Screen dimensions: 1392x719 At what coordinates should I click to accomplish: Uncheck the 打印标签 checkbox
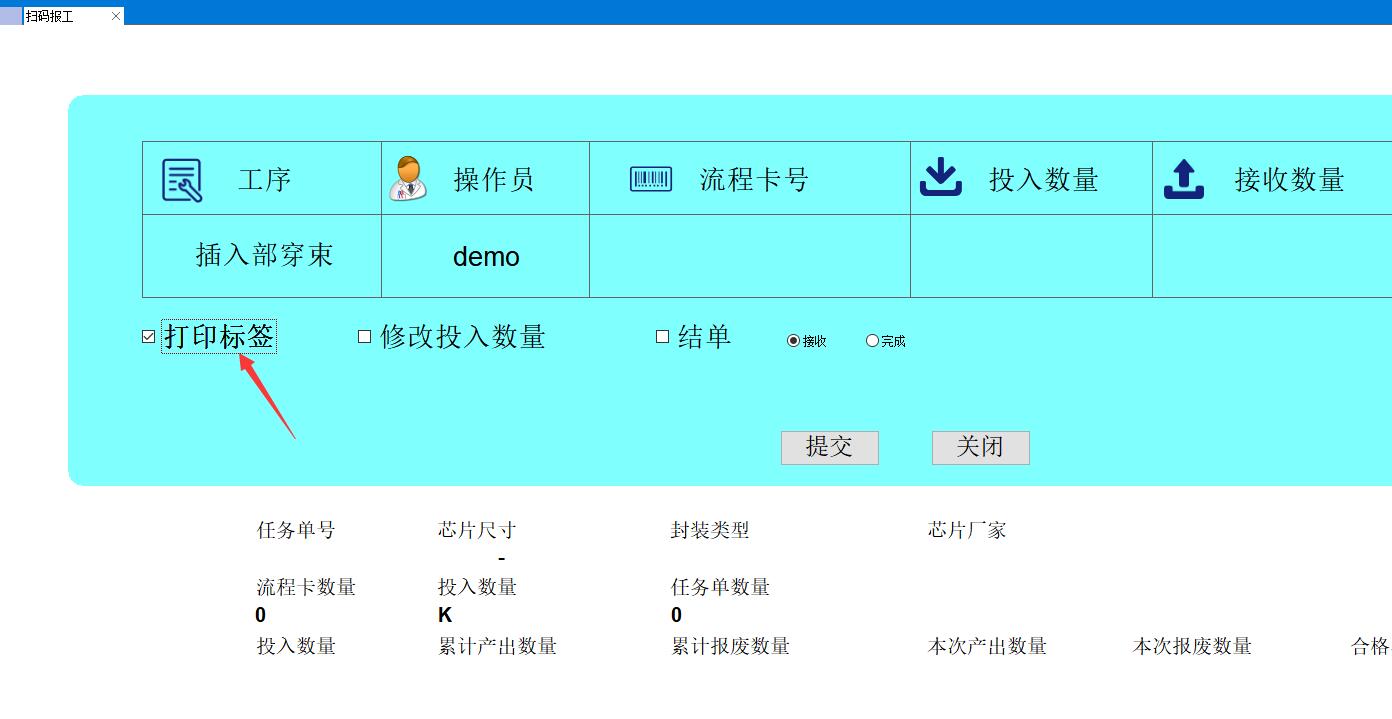pos(149,337)
